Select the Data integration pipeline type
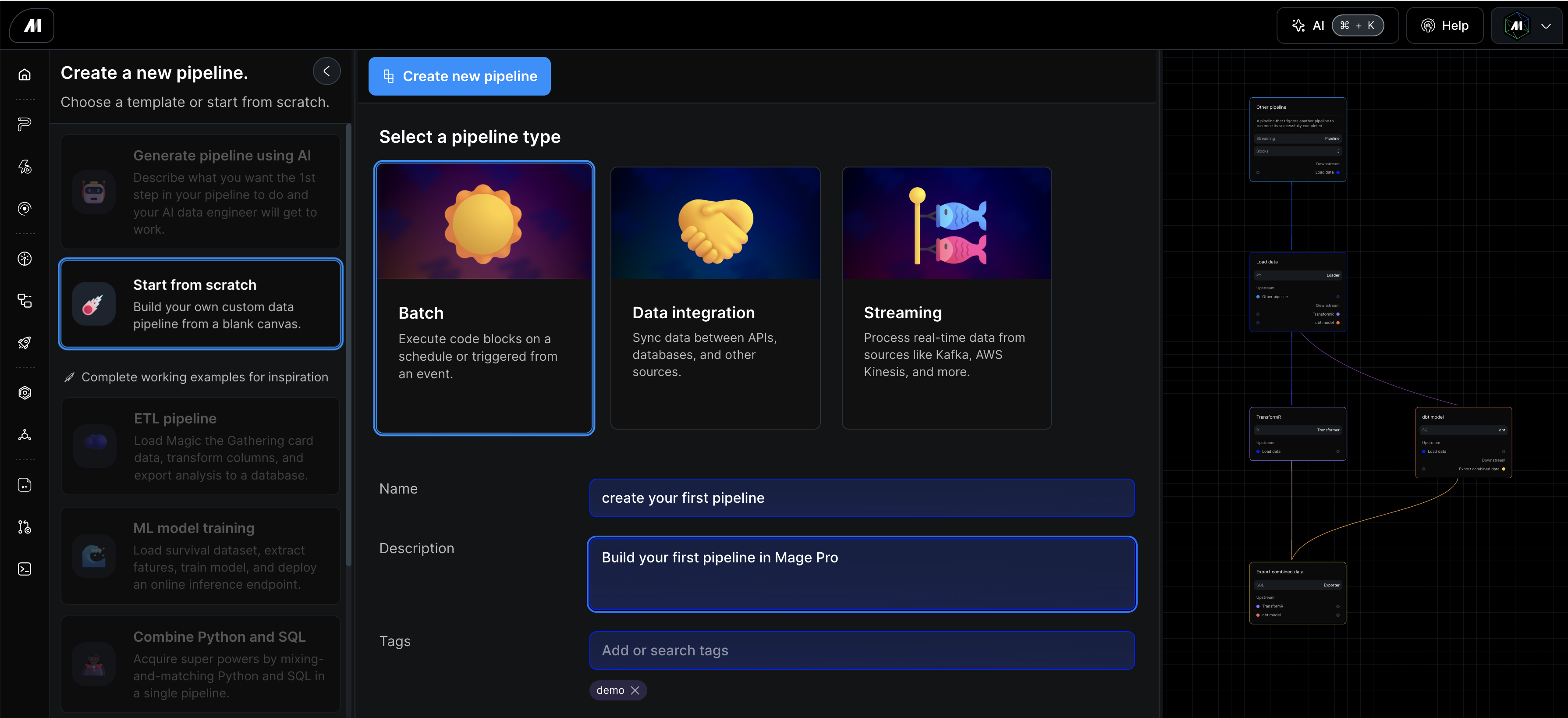 click(715, 298)
